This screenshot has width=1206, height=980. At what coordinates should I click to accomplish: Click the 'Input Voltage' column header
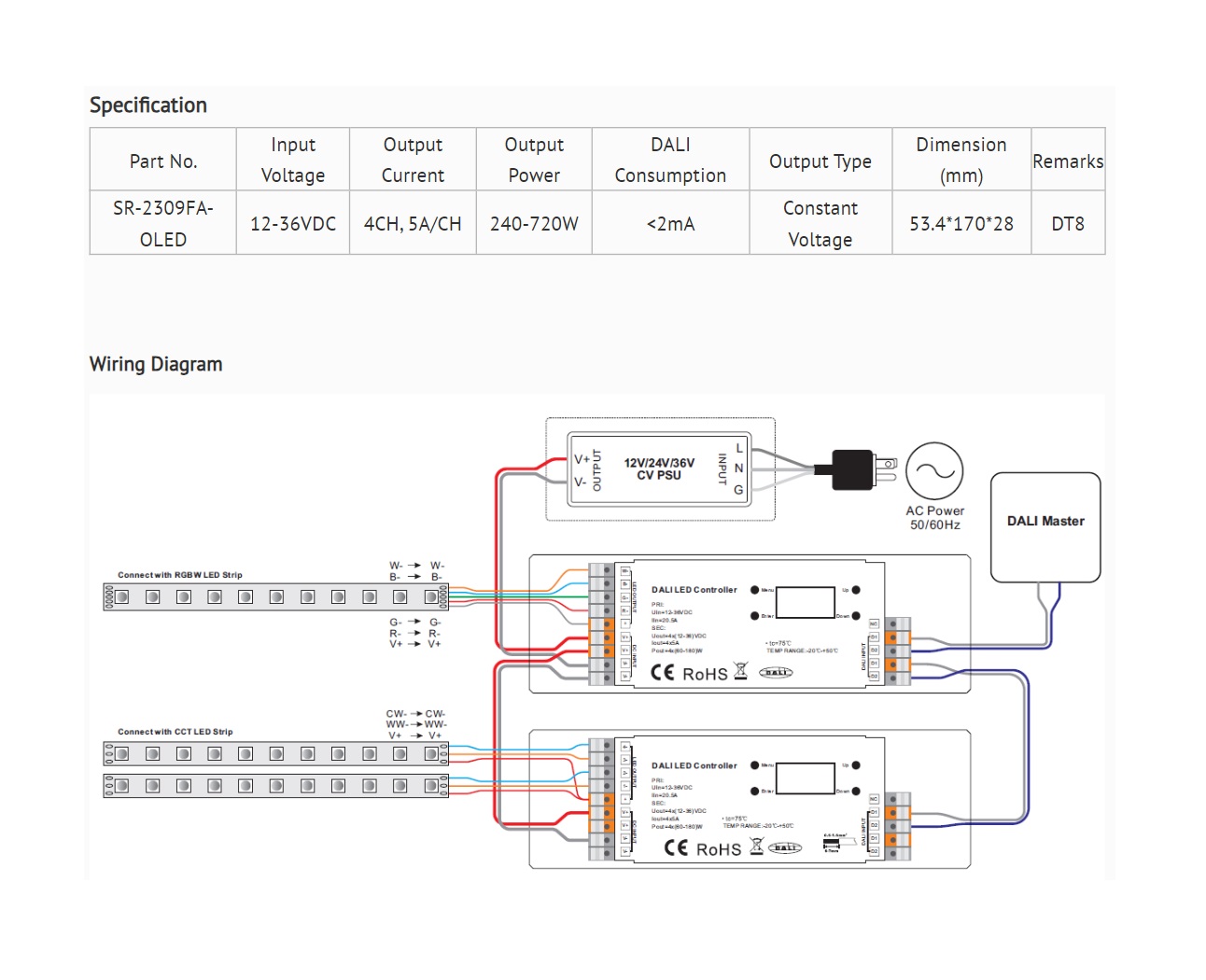coord(293,160)
